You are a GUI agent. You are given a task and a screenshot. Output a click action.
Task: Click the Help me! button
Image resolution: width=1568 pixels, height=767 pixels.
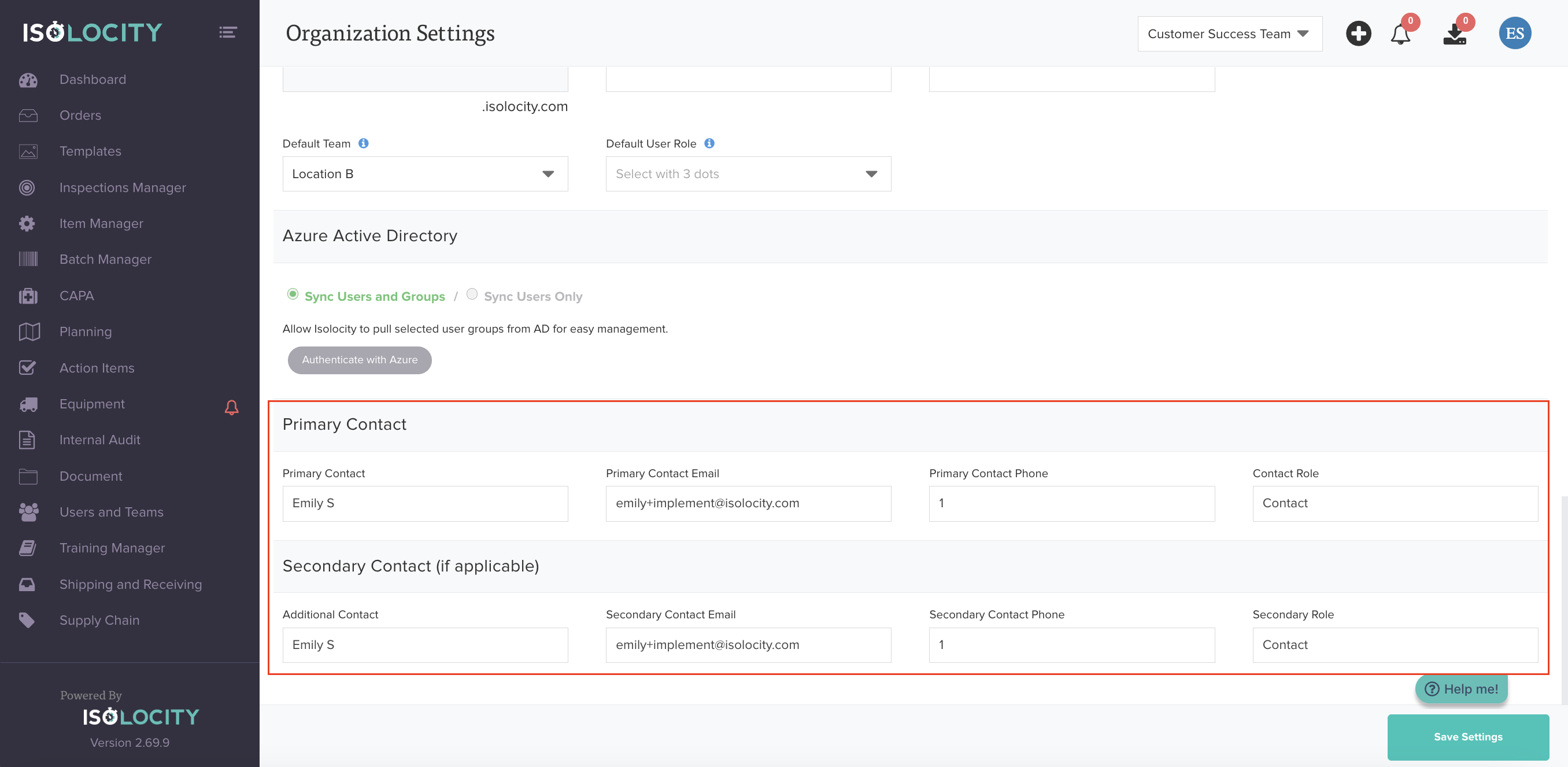tap(1460, 689)
